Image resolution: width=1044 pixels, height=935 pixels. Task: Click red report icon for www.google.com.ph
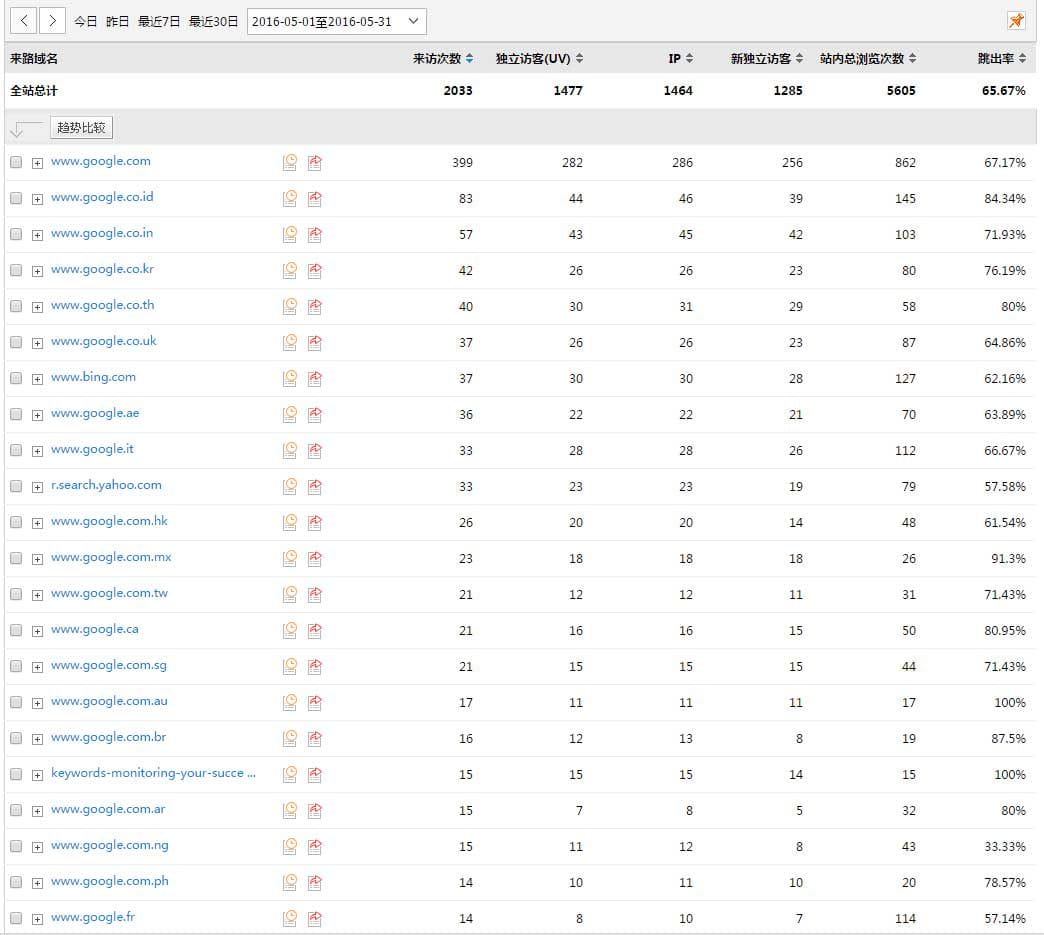pyautogui.click(x=315, y=882)
